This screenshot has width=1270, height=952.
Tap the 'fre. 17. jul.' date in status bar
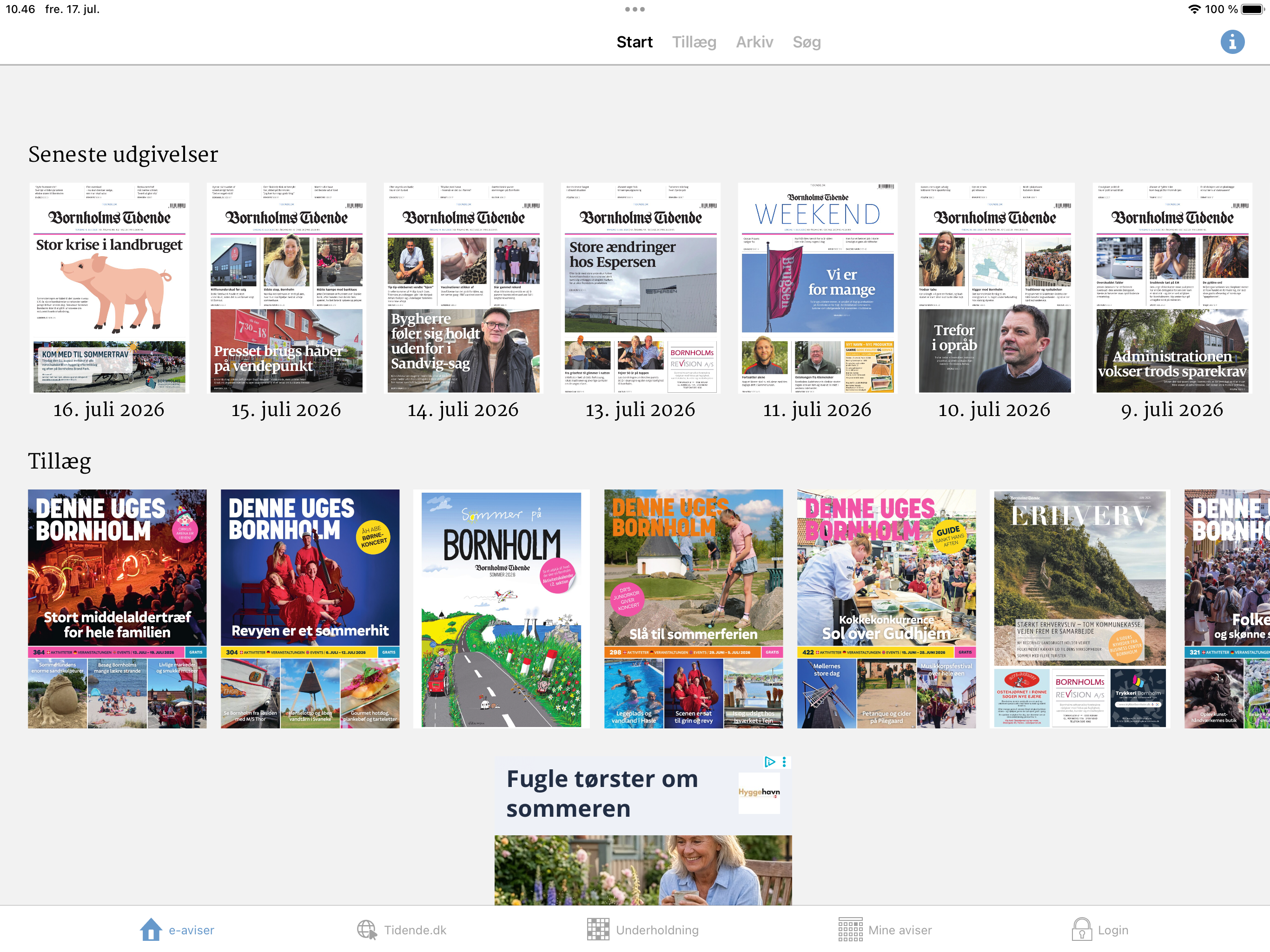pyautogui.click(x=73, y=9)
